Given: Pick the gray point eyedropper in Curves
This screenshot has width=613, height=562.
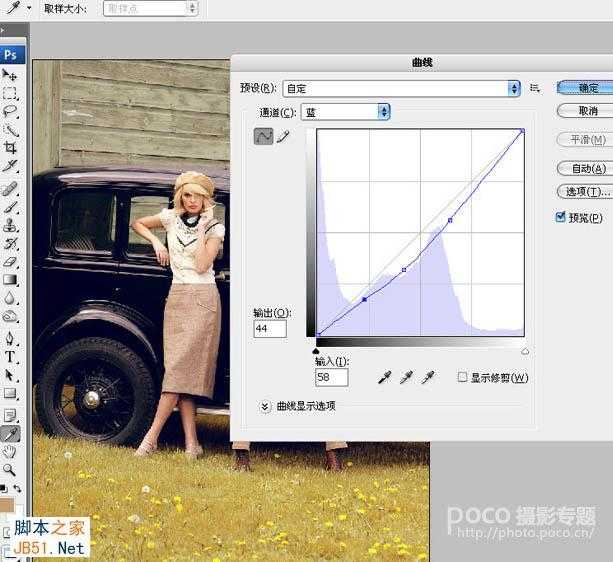Looking at the screenshot, I should (x=406, y=377).
